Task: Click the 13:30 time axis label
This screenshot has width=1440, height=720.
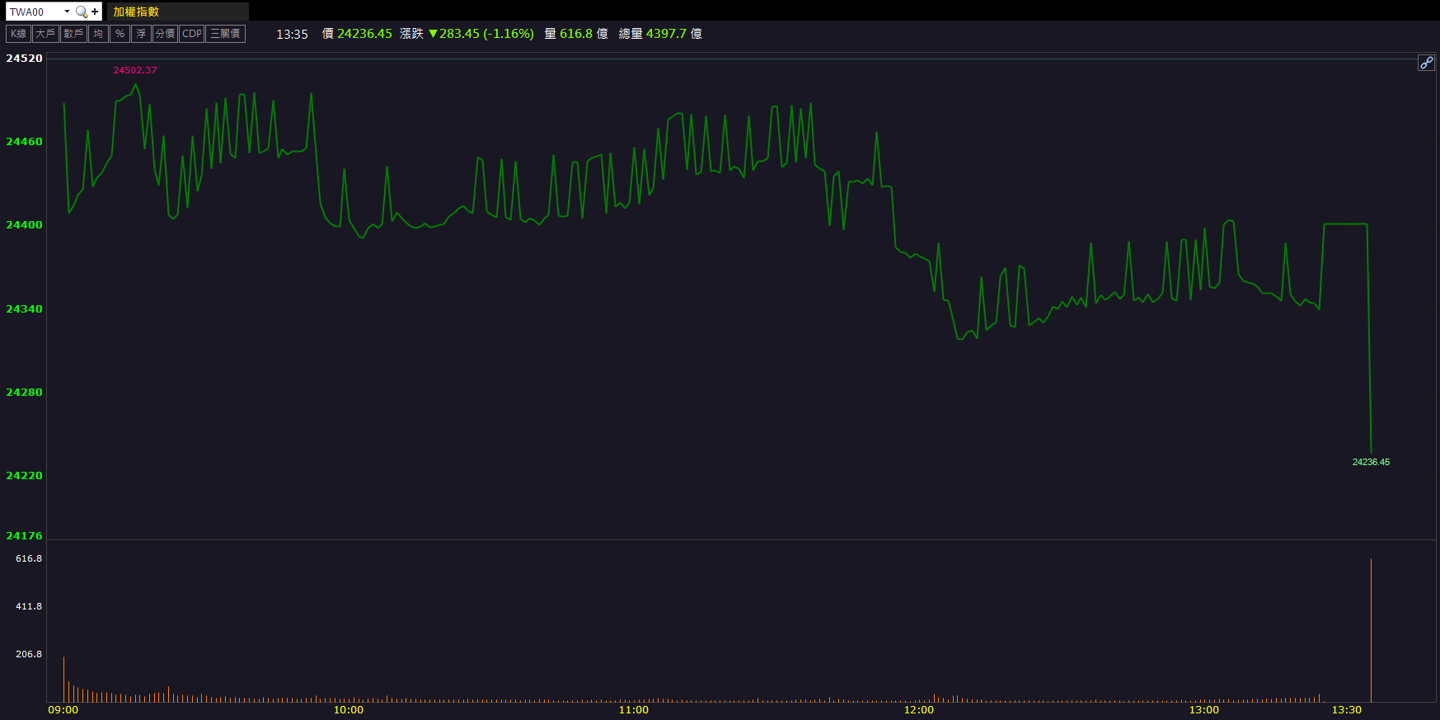Action: [1347, 710]
